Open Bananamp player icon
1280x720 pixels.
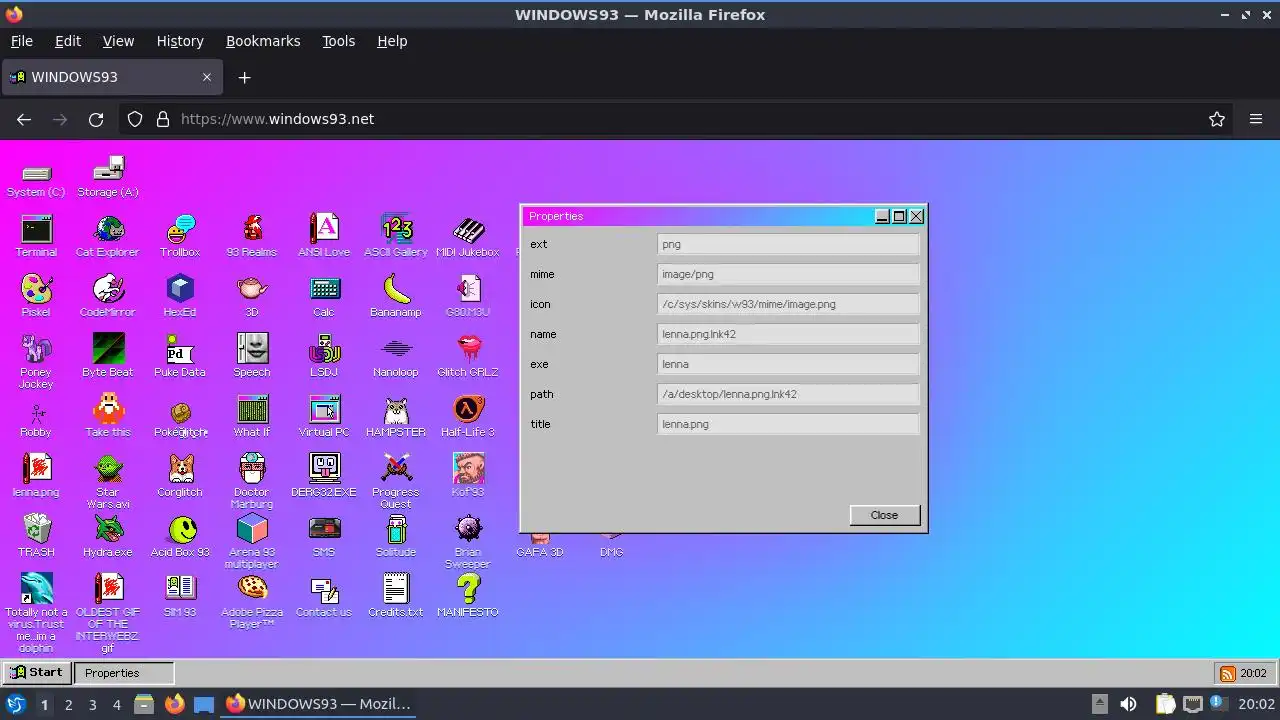tap(396, 297)
